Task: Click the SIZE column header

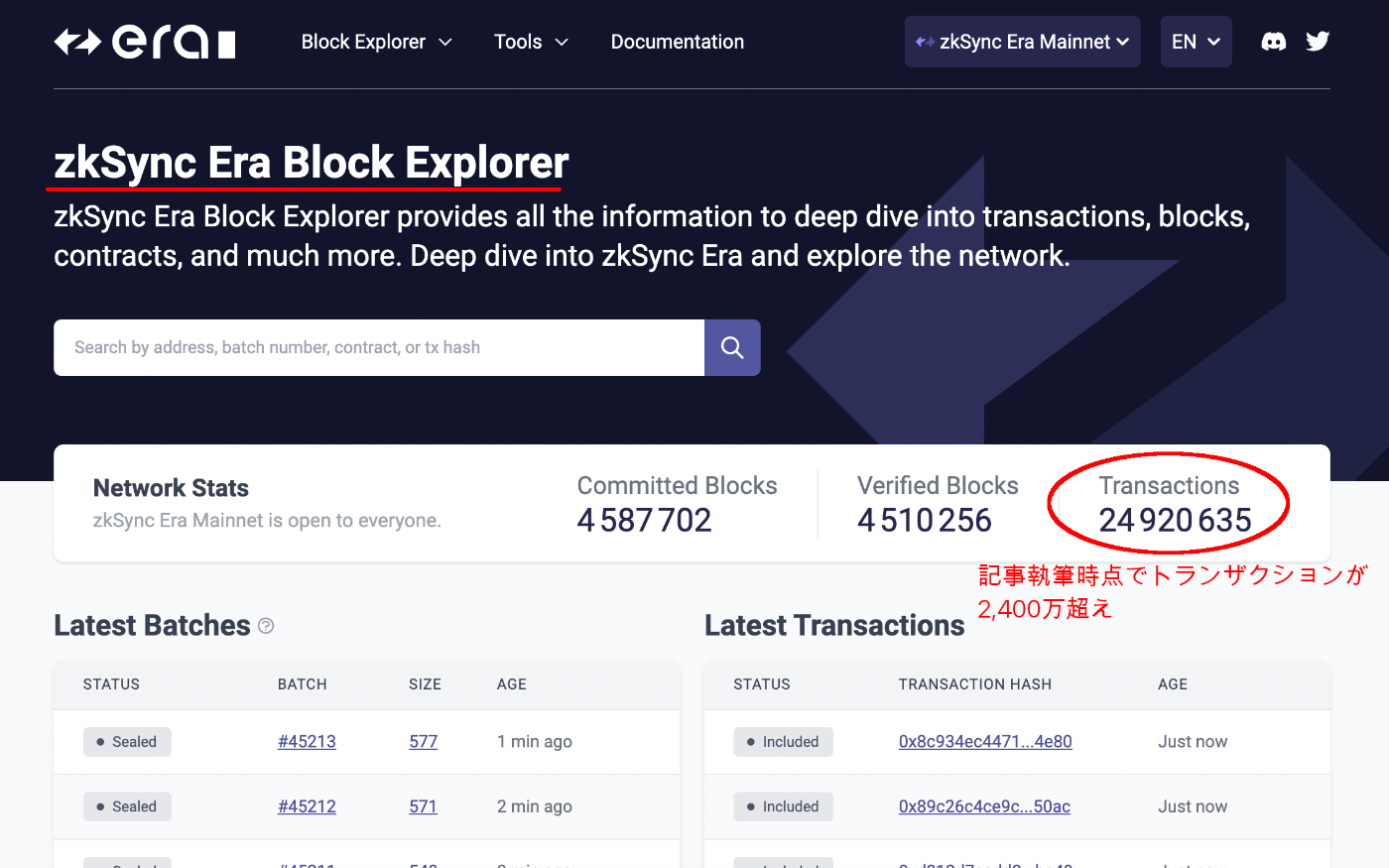Action: point(425,684)
